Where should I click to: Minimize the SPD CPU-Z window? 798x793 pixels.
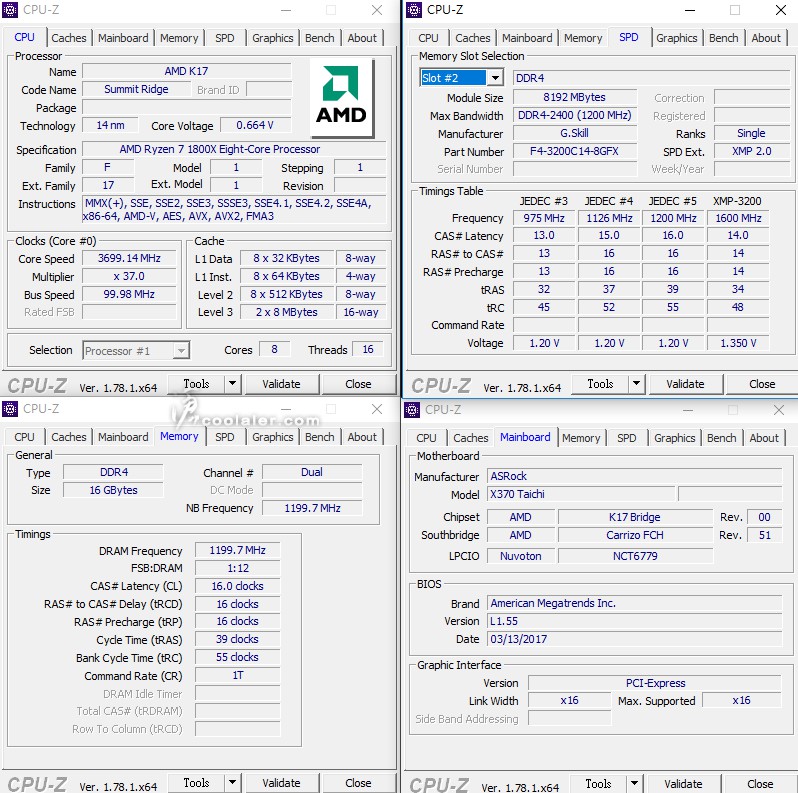(690, 10)
